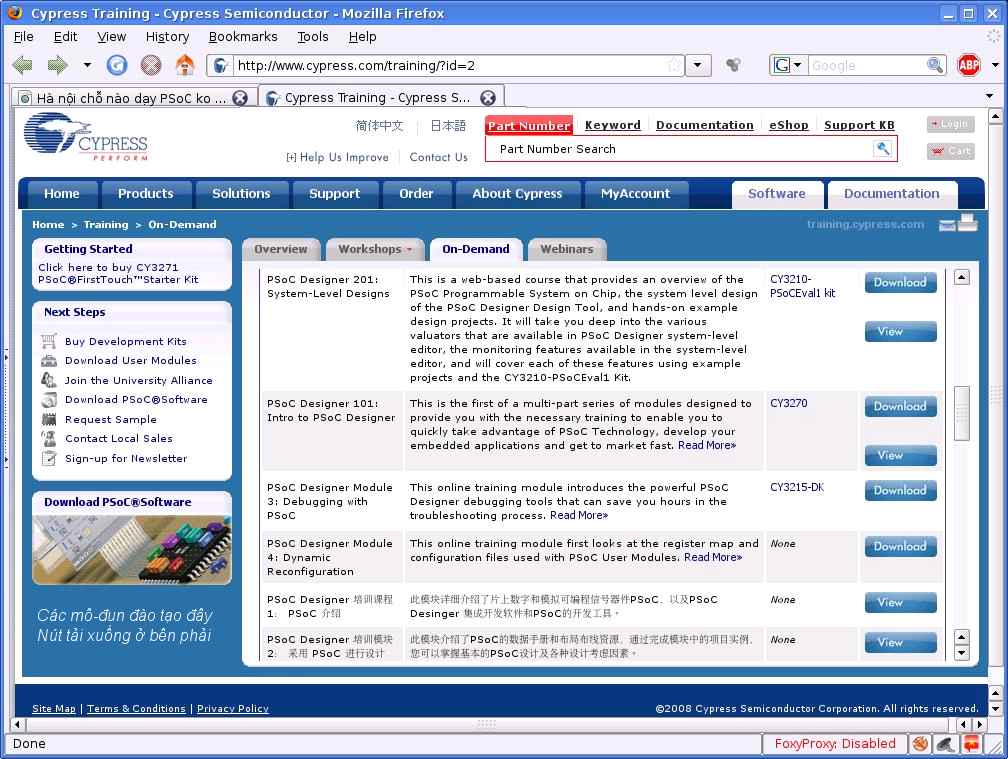
Task: Open the history dropdown next to forward arrow
Action: coord(87,65)
